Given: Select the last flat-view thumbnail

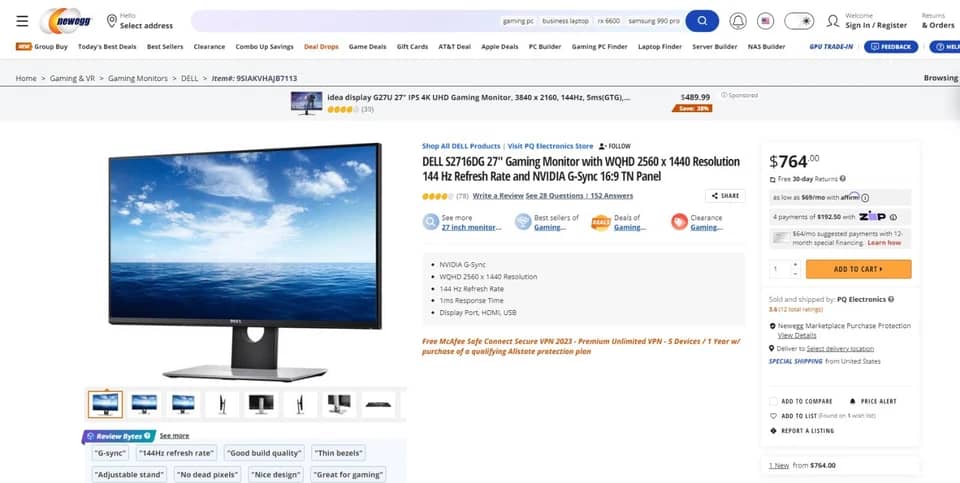Looking at the screenshot, I should [x=378, y=404].
